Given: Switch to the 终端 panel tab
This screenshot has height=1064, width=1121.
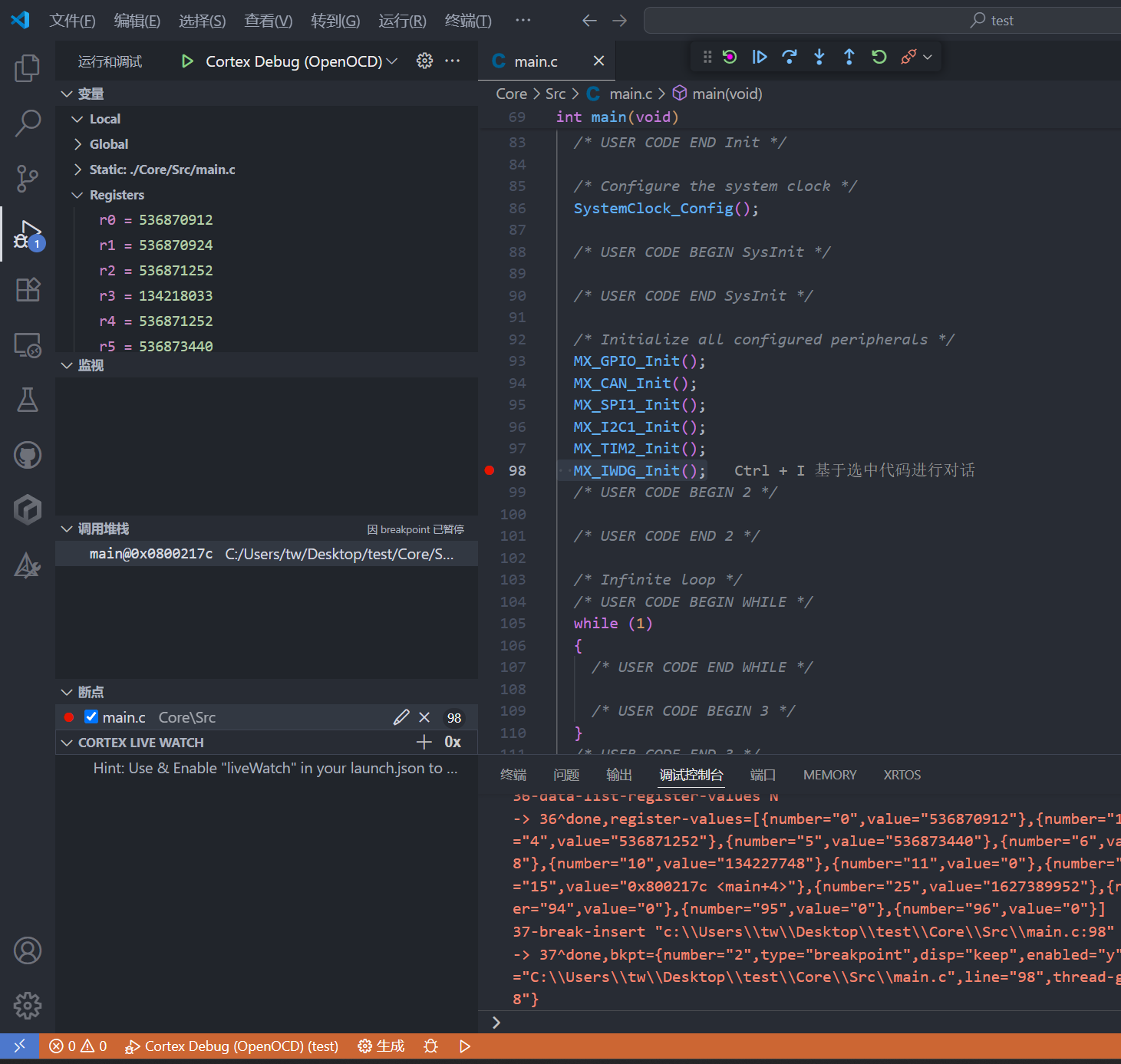Looking at the screenshot, I should [513, 775].
